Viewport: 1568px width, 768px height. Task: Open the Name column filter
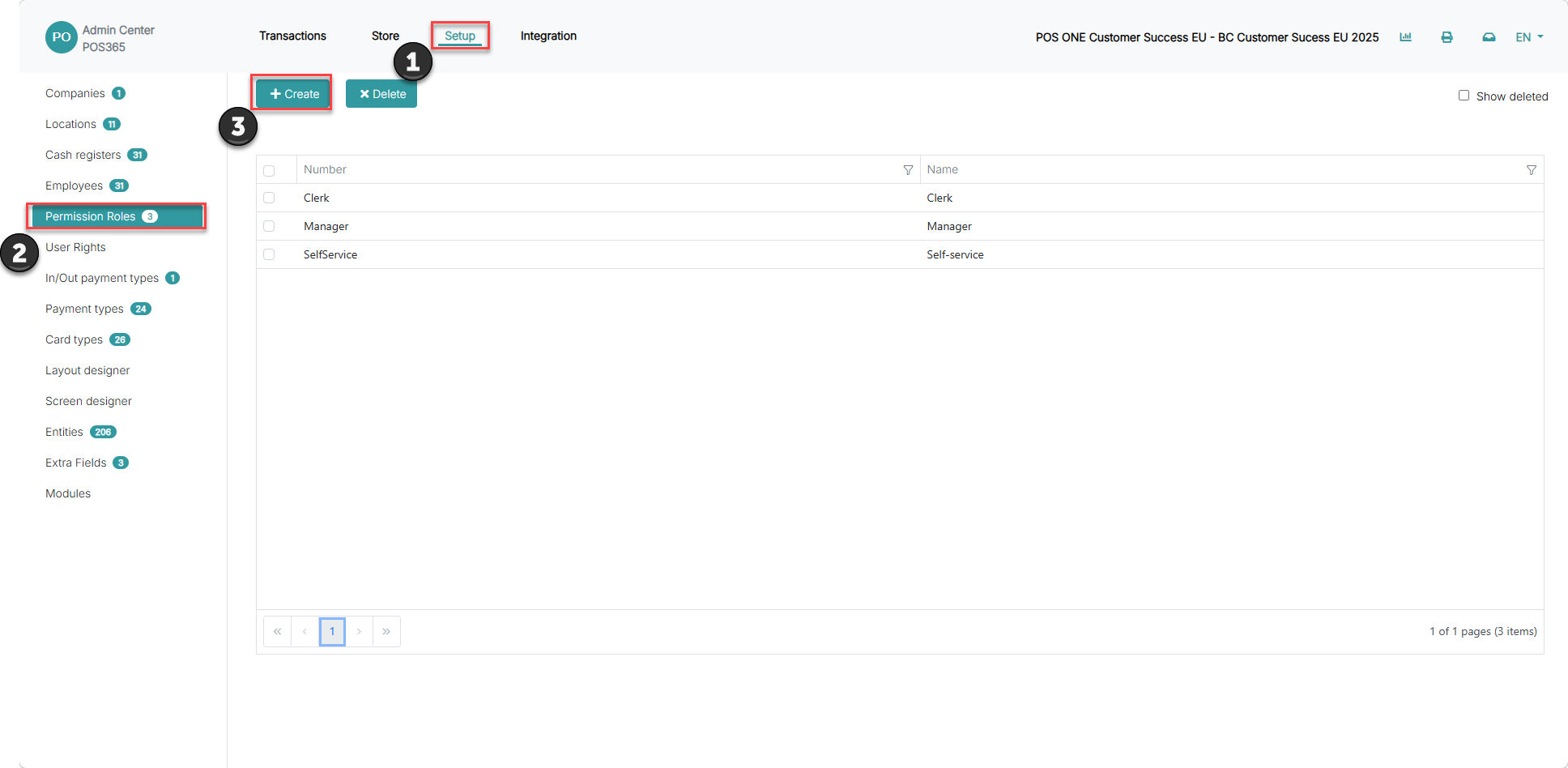pyautogui.click(x=1531, y=170)
